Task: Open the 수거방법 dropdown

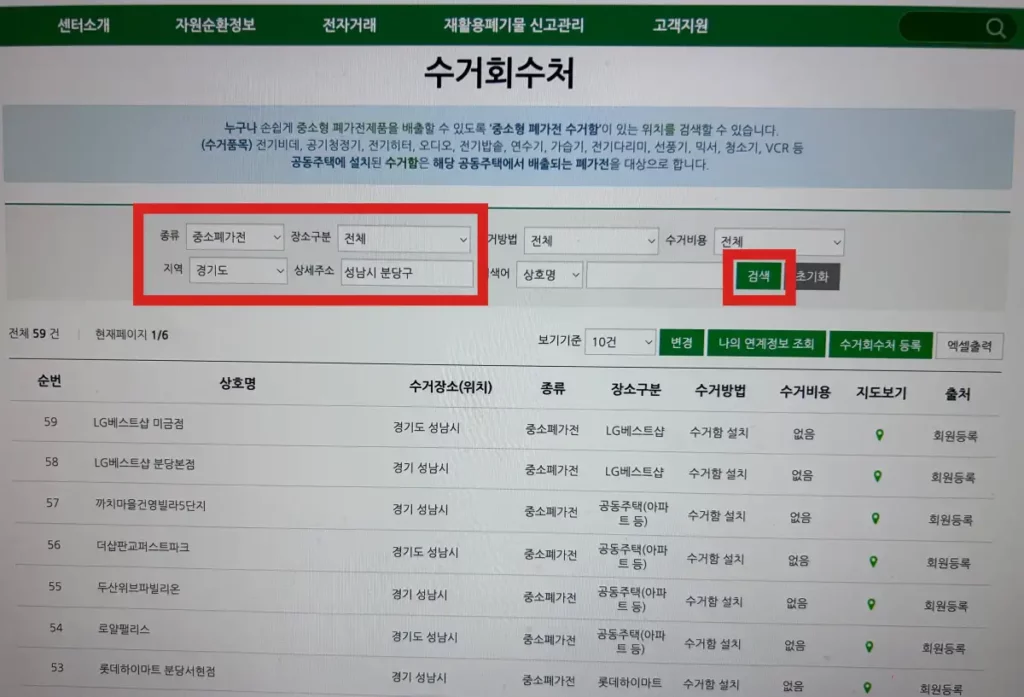Action: 591,241
